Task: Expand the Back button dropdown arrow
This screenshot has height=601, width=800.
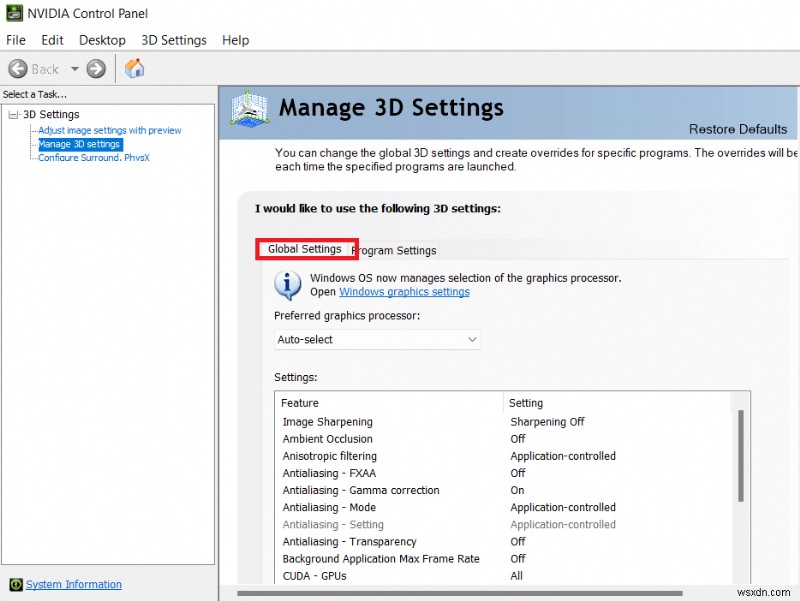Action: pos(74,68)
